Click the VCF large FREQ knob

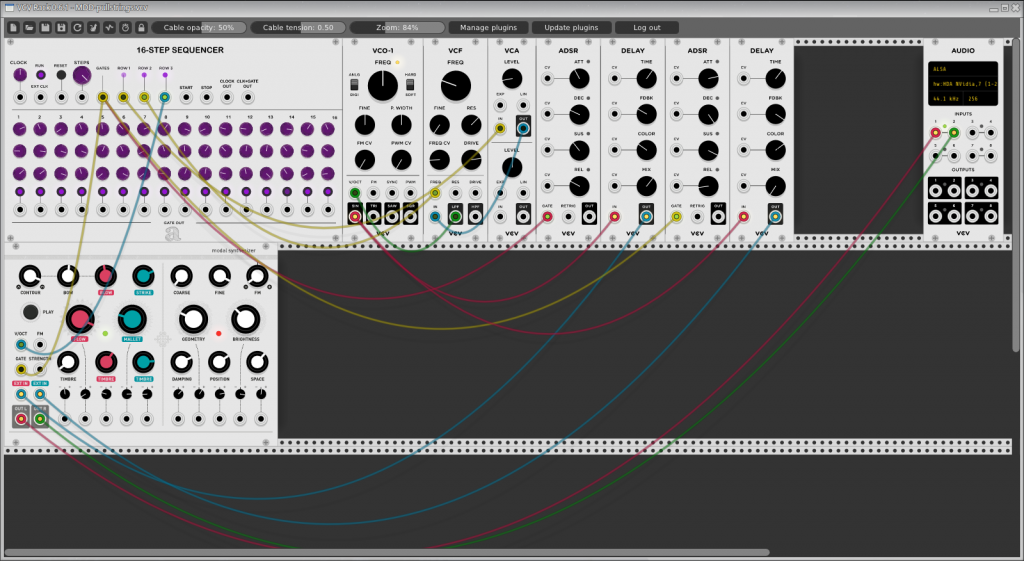[455, 86]
